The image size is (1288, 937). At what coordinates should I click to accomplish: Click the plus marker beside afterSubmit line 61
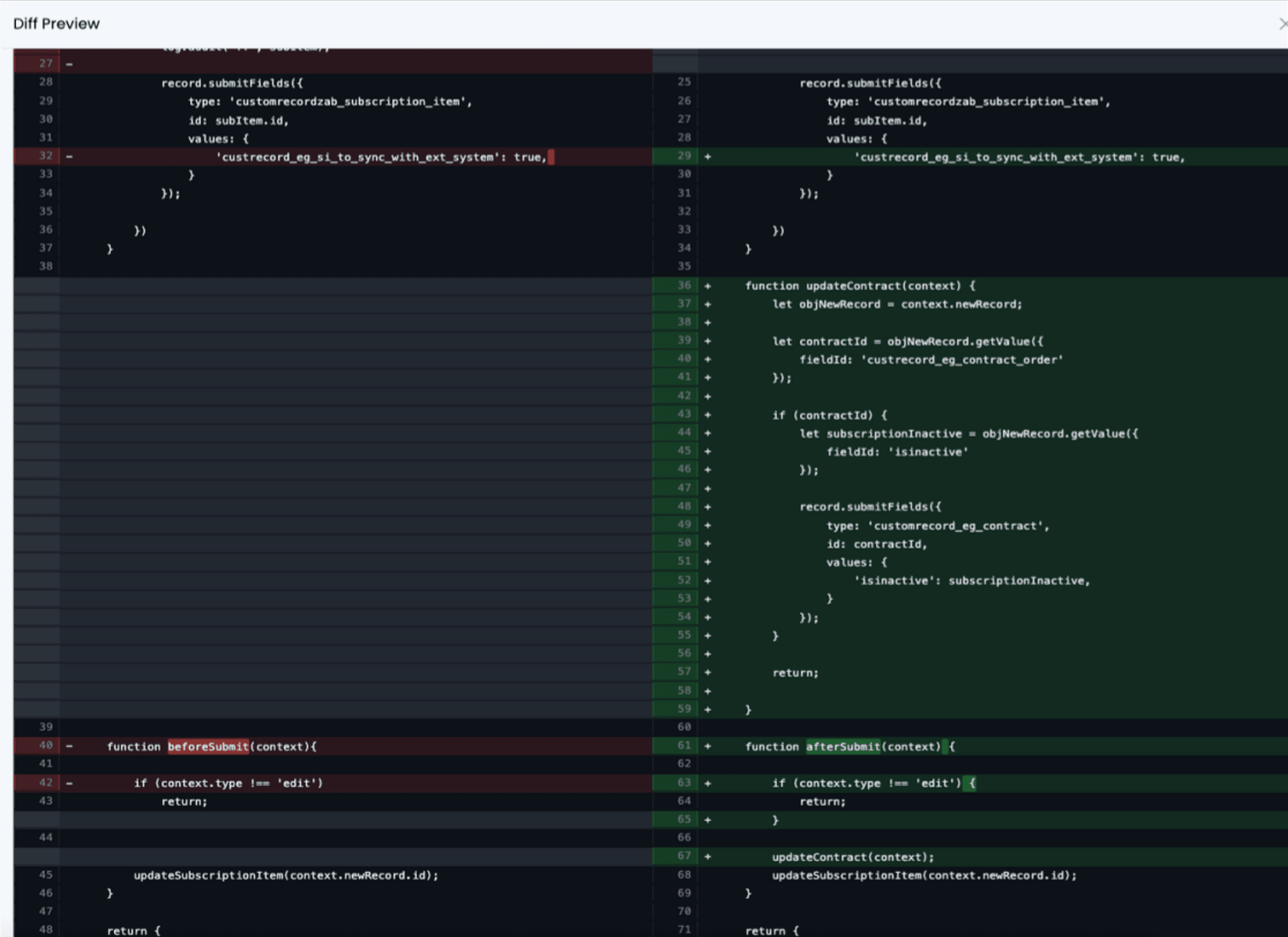point(707,746)
